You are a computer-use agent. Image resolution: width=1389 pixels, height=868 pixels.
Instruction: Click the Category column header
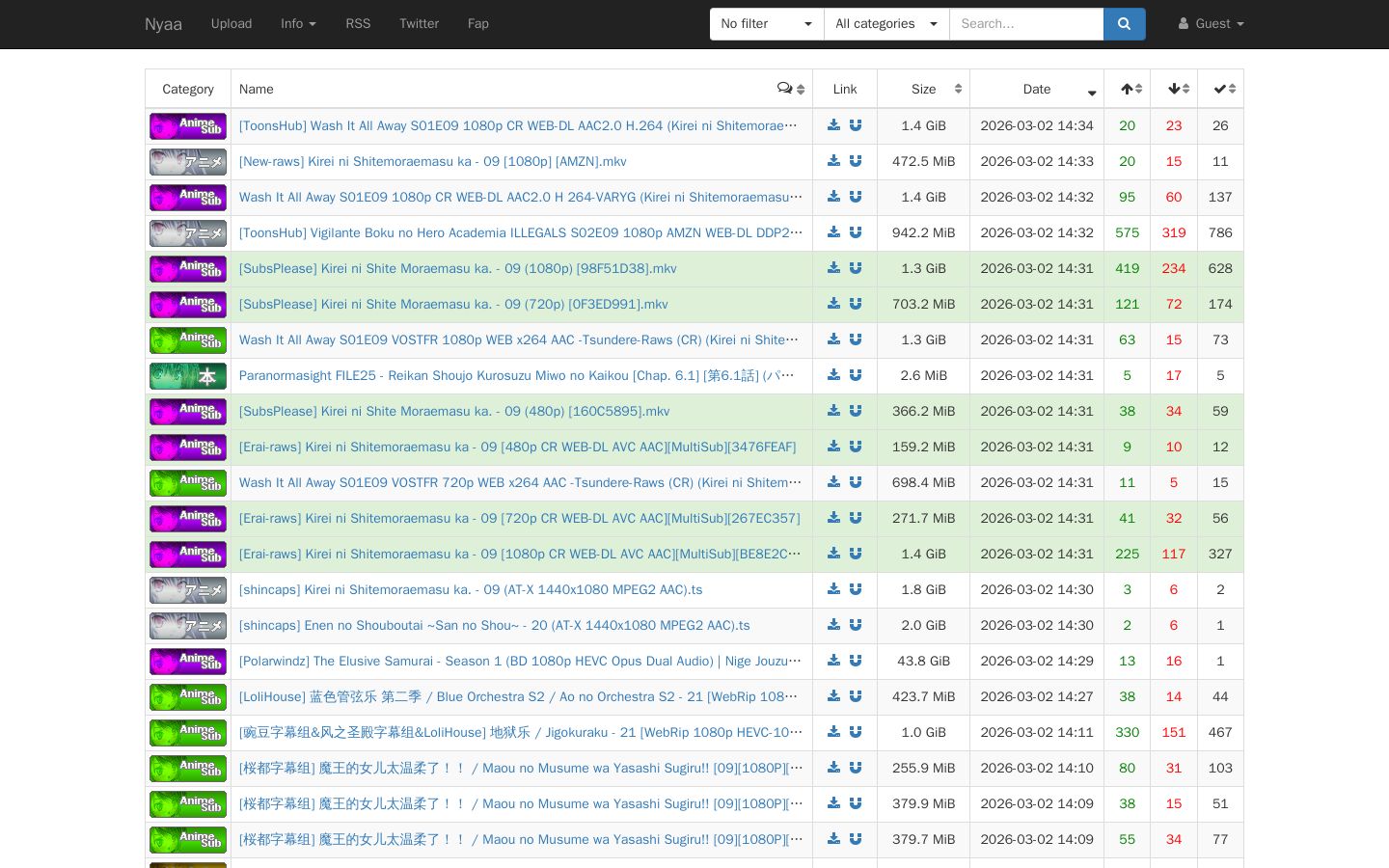[x=188, y=89]
